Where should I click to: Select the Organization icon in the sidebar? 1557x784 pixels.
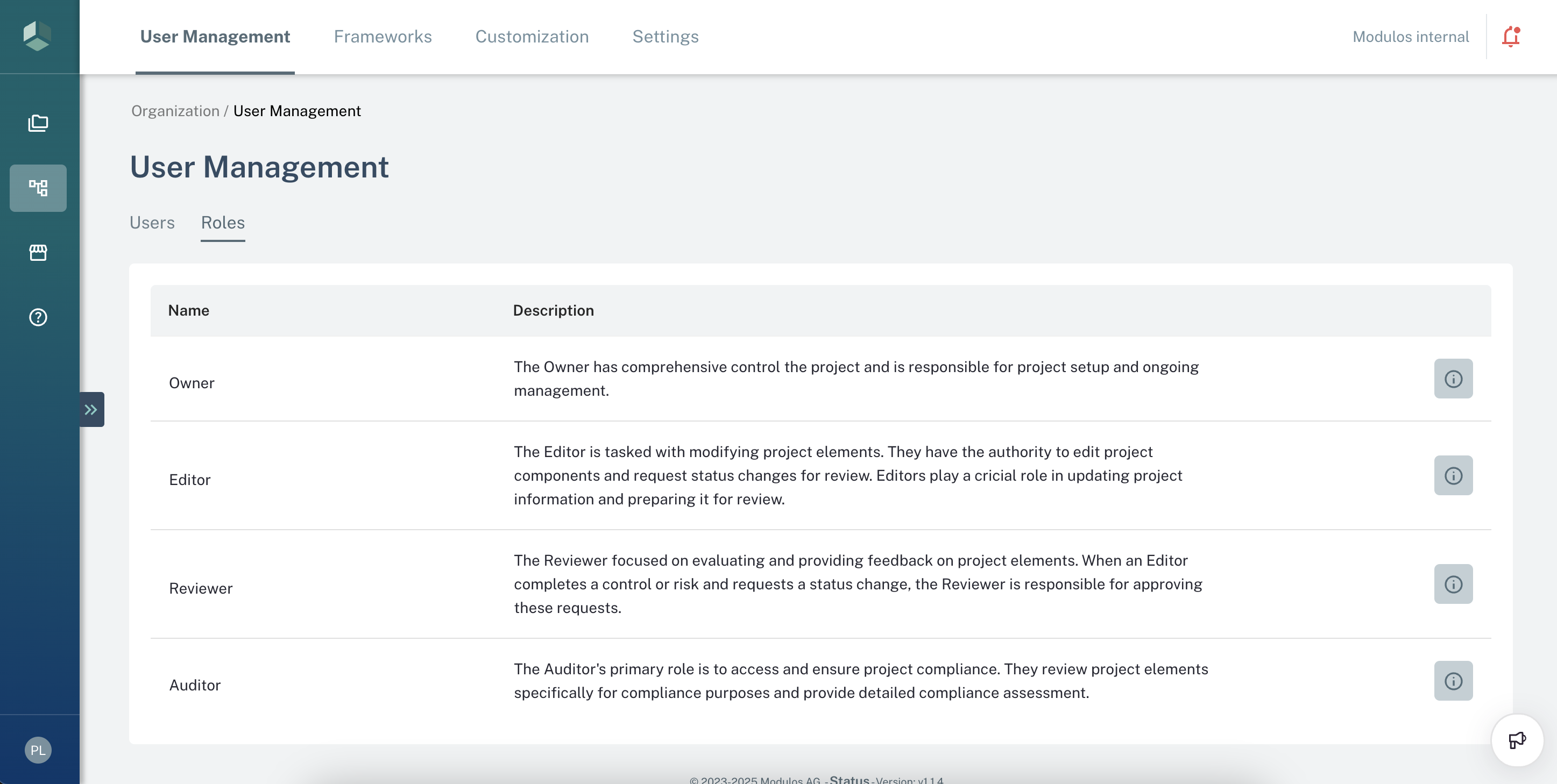tap(38, 188)
